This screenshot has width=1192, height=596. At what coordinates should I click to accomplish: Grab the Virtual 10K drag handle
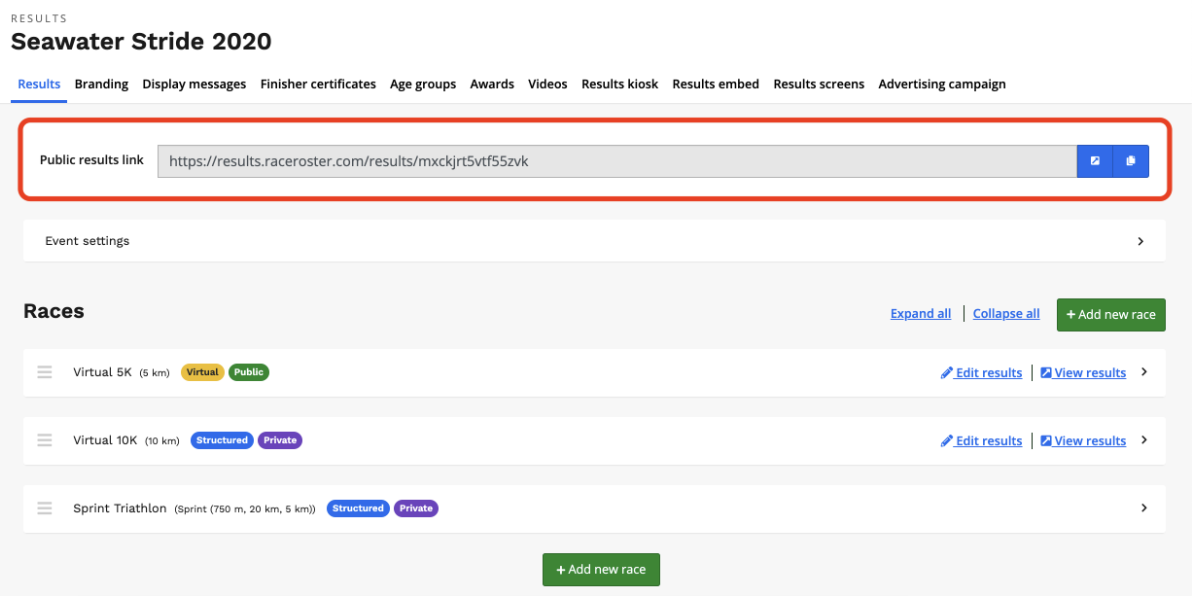point(45,440)
